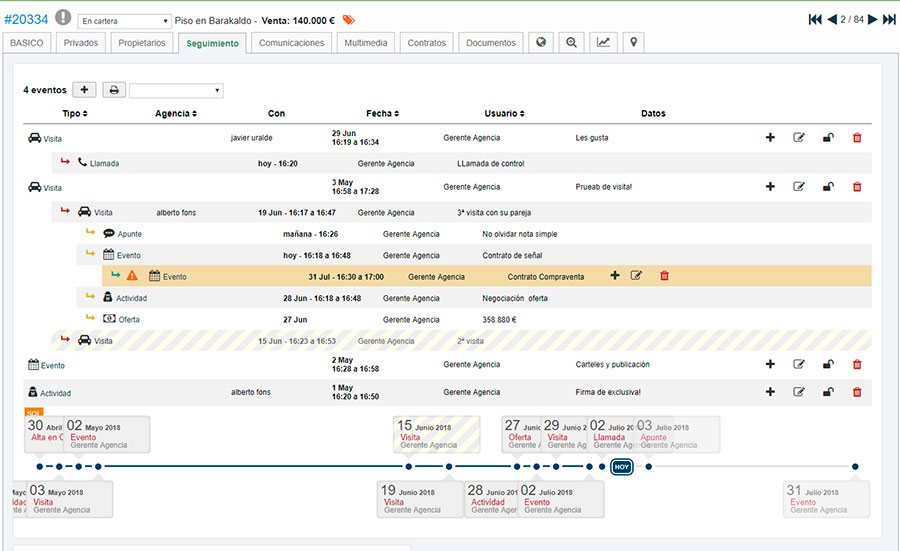Add a new event with plus button
This screenshot has width=900, height=551.
click(84, 90)
